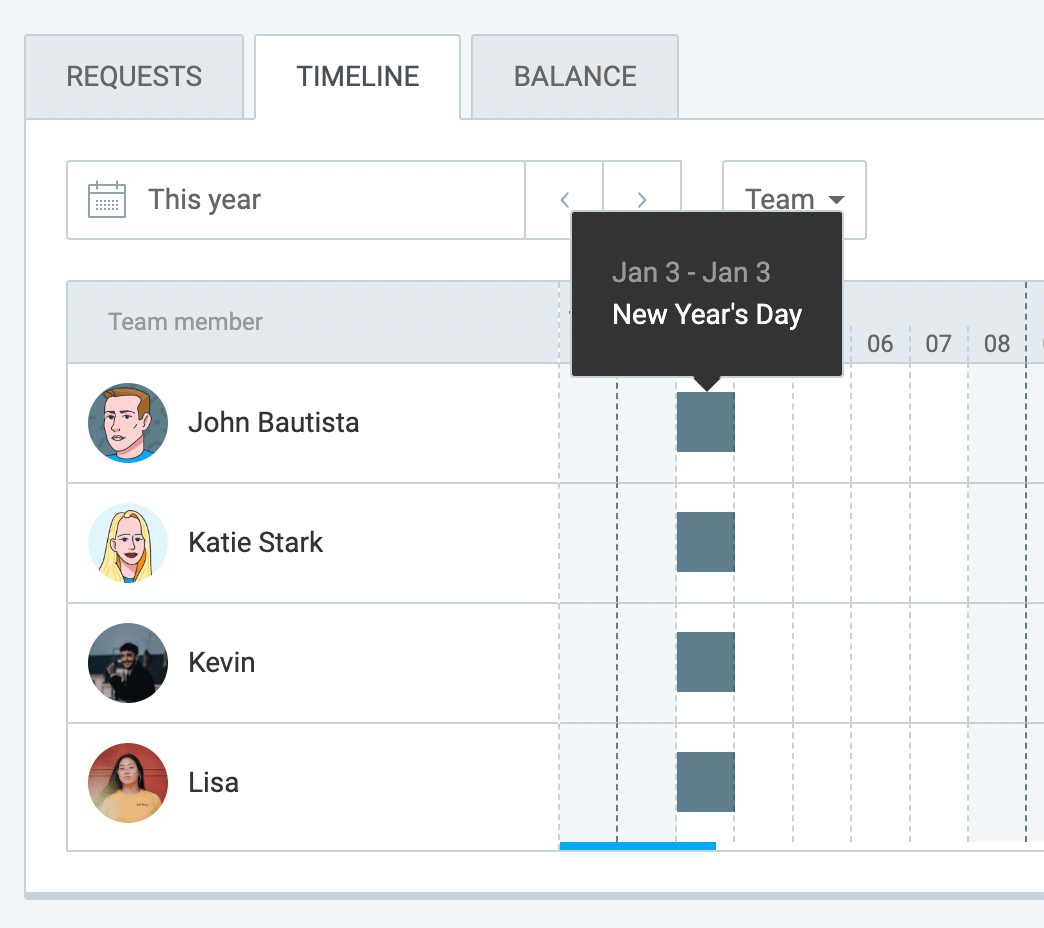
Task: Open Lisa's profile photo
Action: [127, 782]
